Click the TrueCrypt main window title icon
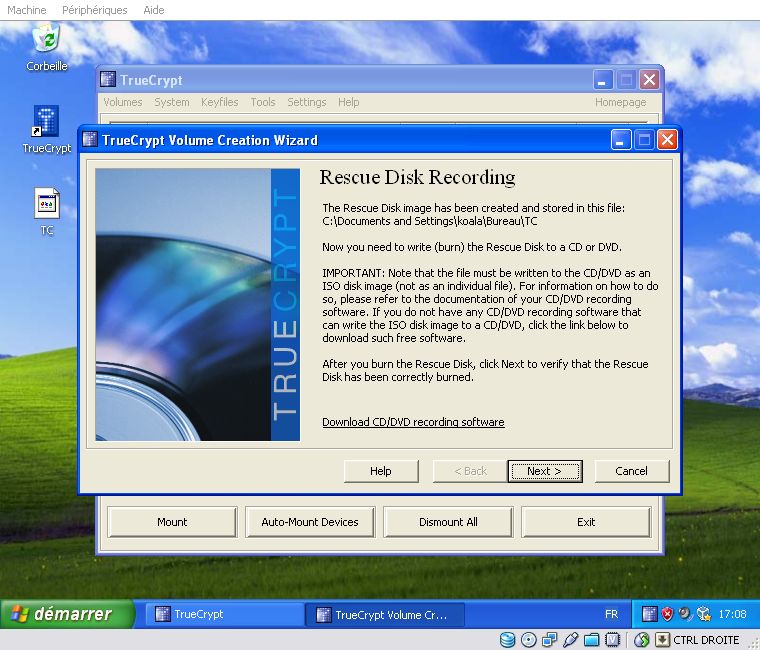Viewport: 760px width, 650px height. pyautogui.click(x=108, y=79)
